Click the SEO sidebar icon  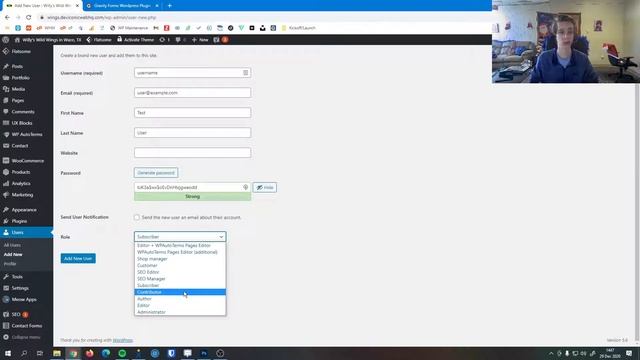click(x=6, y=314)
